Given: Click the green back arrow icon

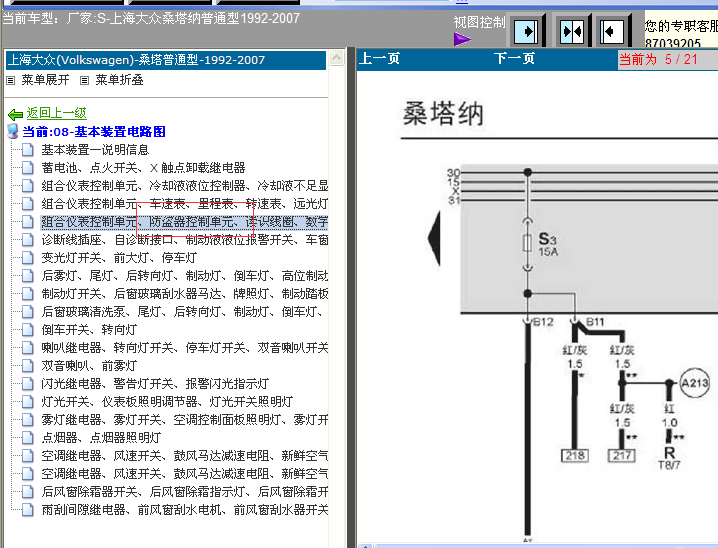Looking at the screenshot, I should 16,114.
